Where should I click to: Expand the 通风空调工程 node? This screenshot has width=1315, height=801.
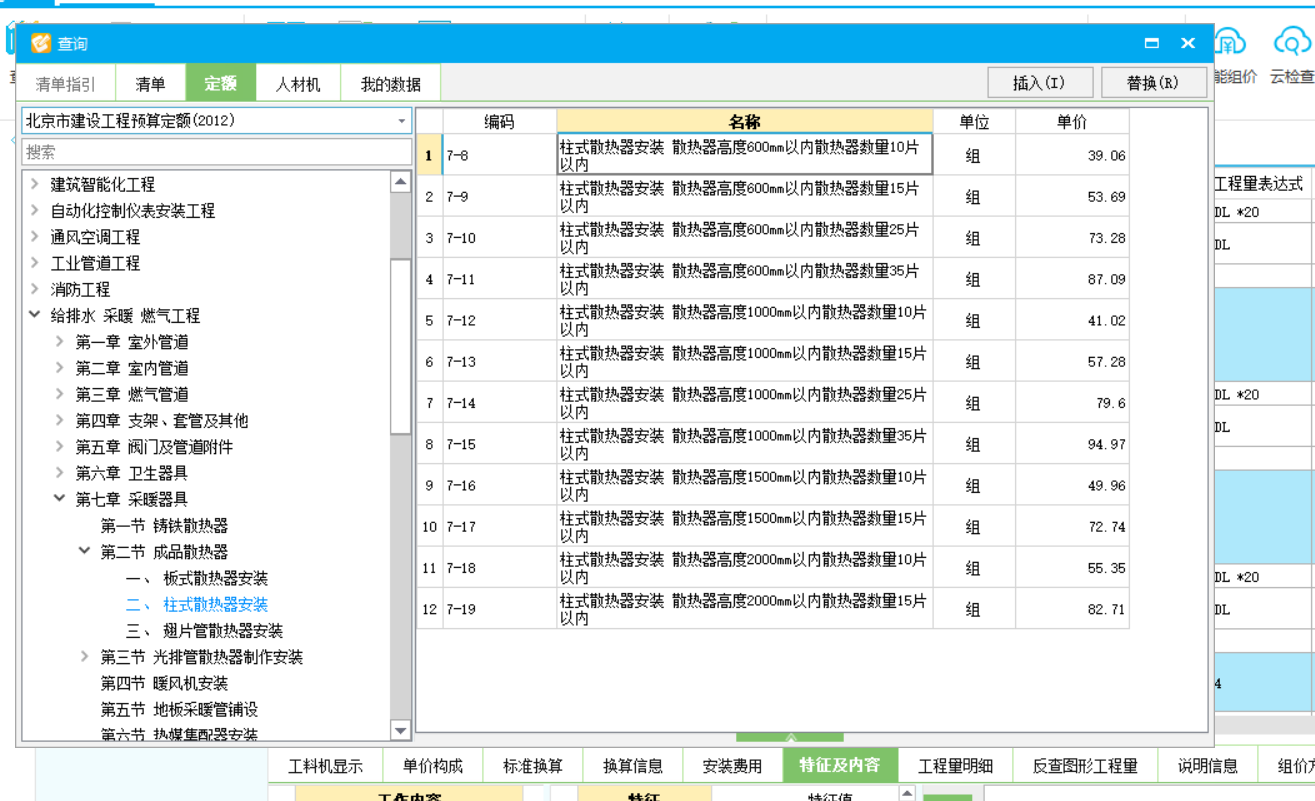point(35,237)
